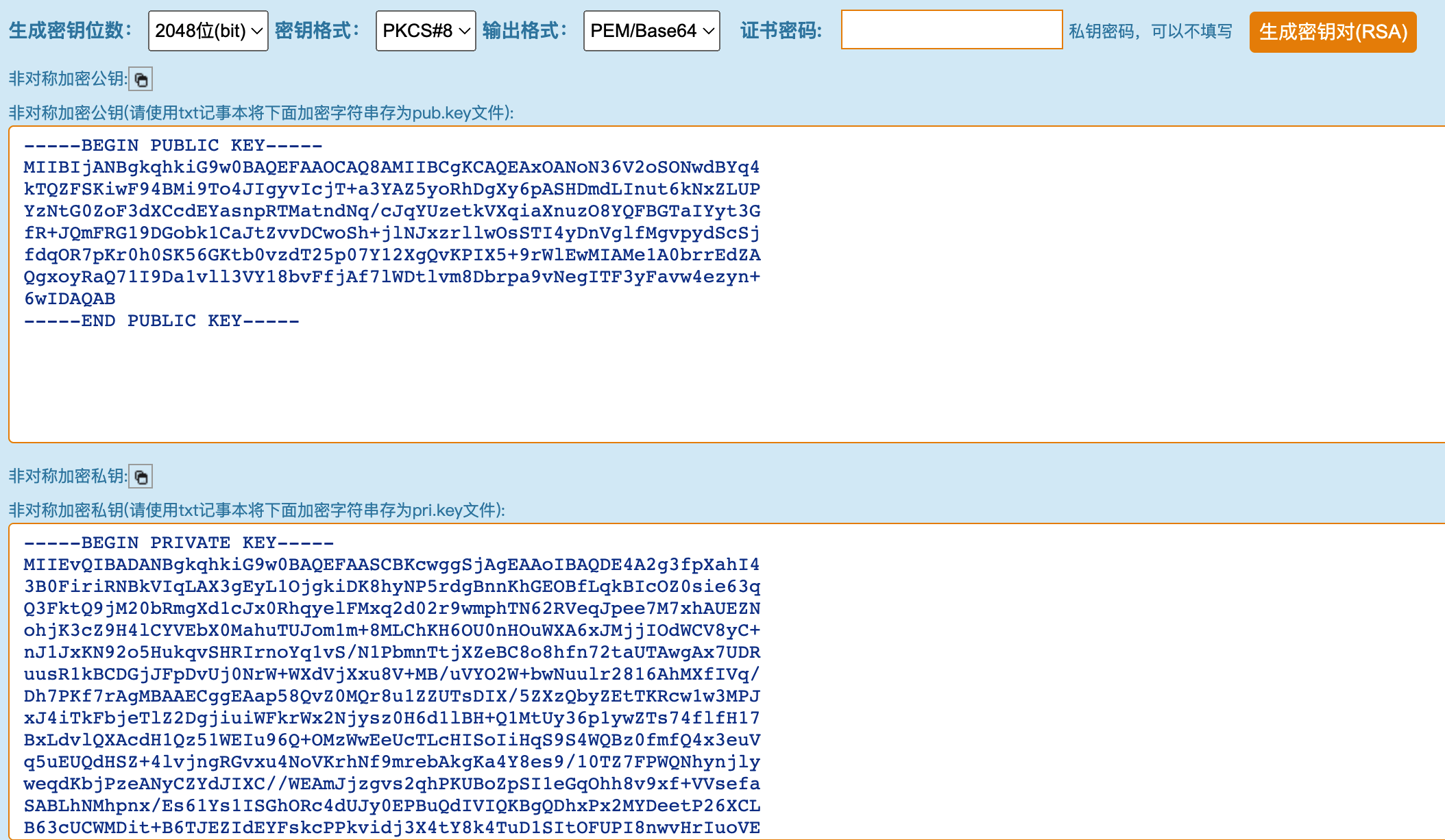Click the public key line starting QgxoyRaQ71I9Da1v

click(391, 277)
